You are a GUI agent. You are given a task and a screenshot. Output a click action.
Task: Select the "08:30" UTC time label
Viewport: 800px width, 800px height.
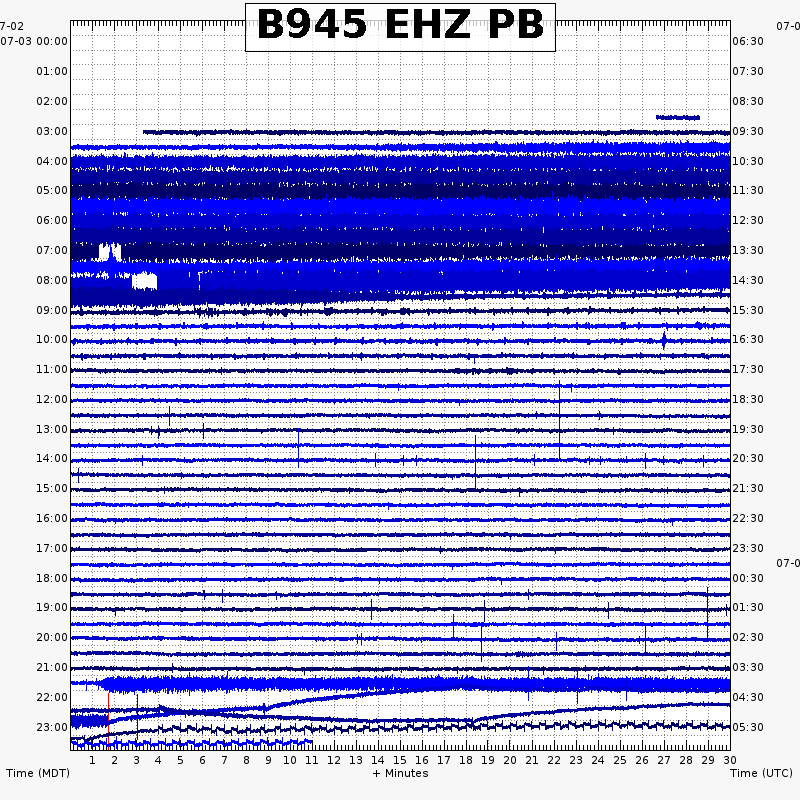[748, 102]
